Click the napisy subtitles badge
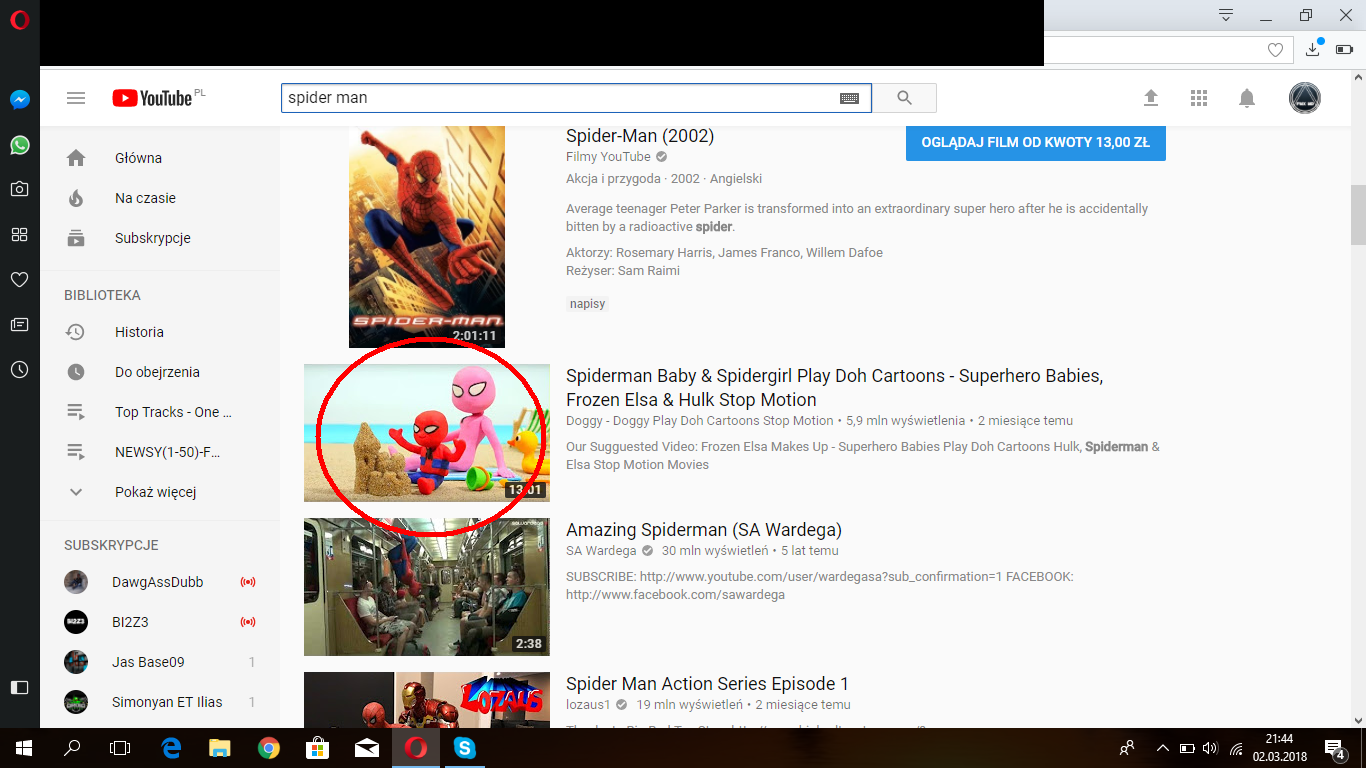Viewport: 1366px width, 768px height. 588,304
